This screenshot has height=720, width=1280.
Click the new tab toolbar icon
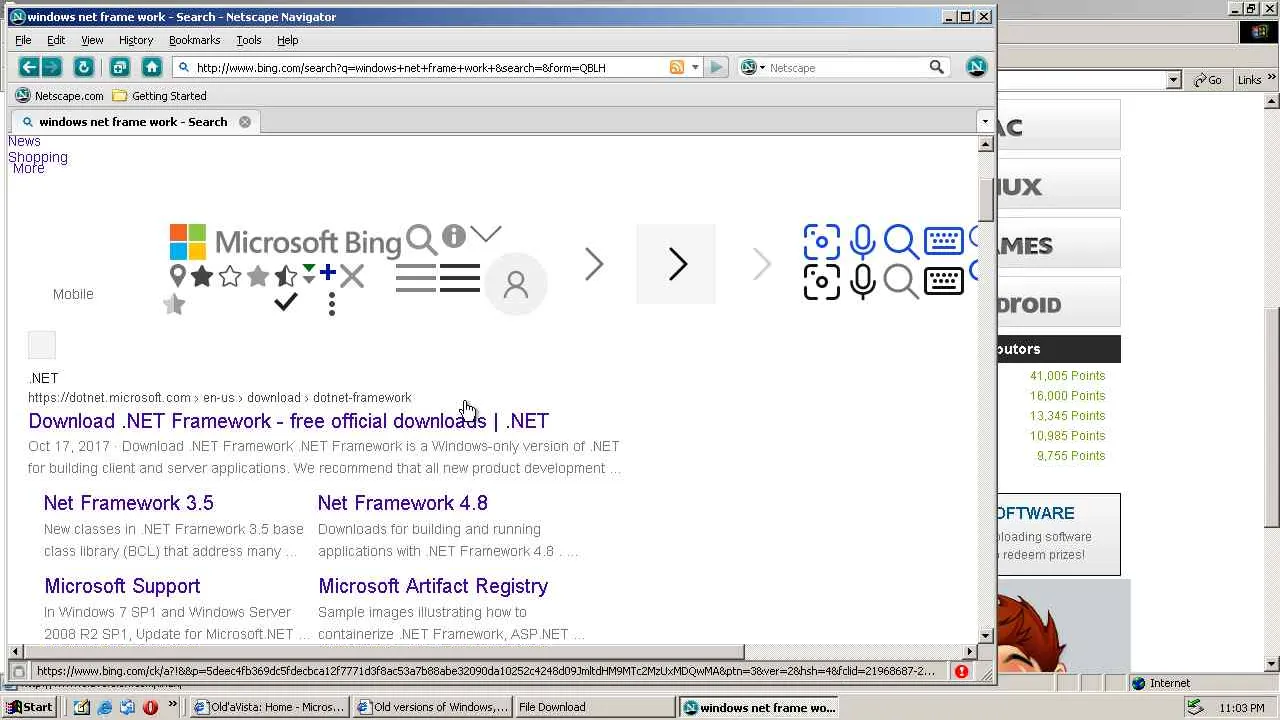coord(119,67)
